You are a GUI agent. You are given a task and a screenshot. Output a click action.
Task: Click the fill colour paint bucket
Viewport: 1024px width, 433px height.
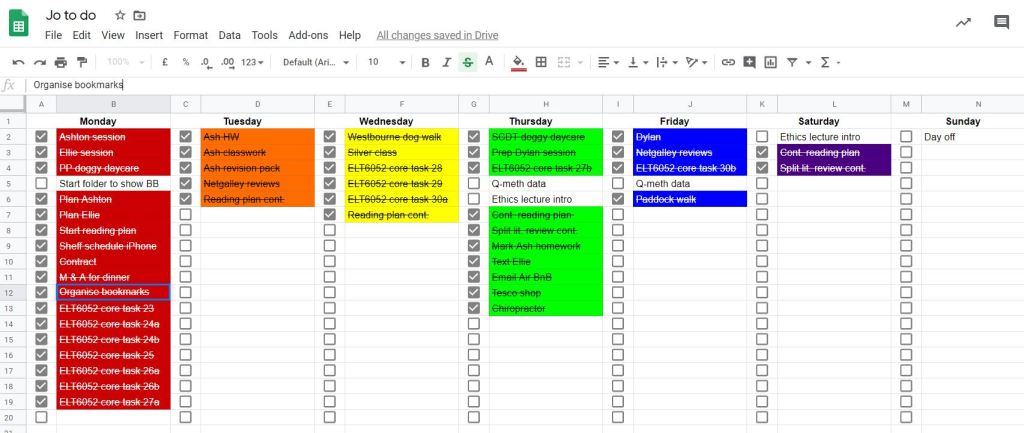click(518, 62)
